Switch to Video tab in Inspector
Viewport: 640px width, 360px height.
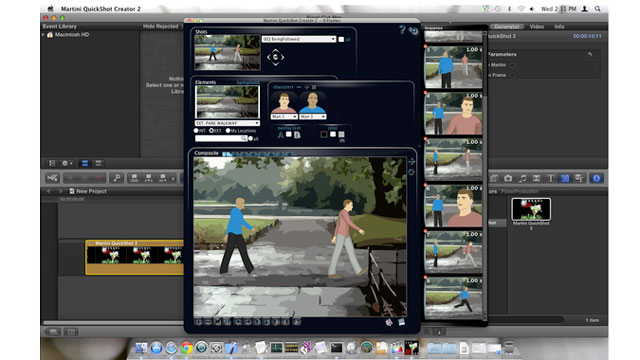(x=536, y=27)
